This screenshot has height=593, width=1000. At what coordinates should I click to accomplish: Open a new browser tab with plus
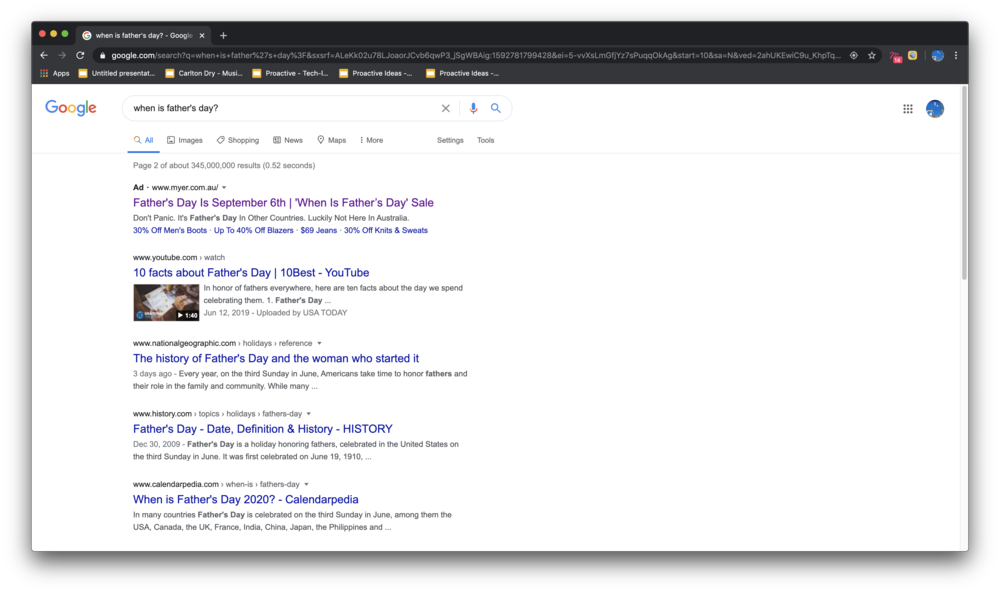pos(223,36)
